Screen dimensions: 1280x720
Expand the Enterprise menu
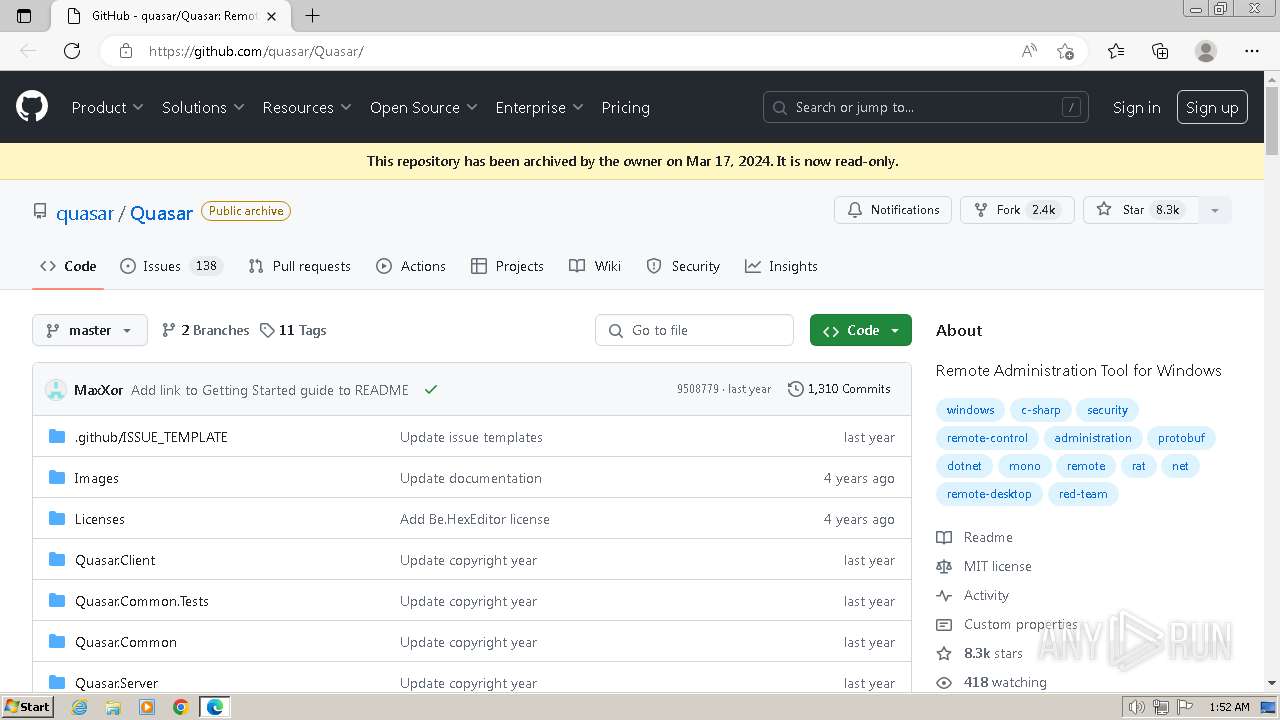coord(539,107)
